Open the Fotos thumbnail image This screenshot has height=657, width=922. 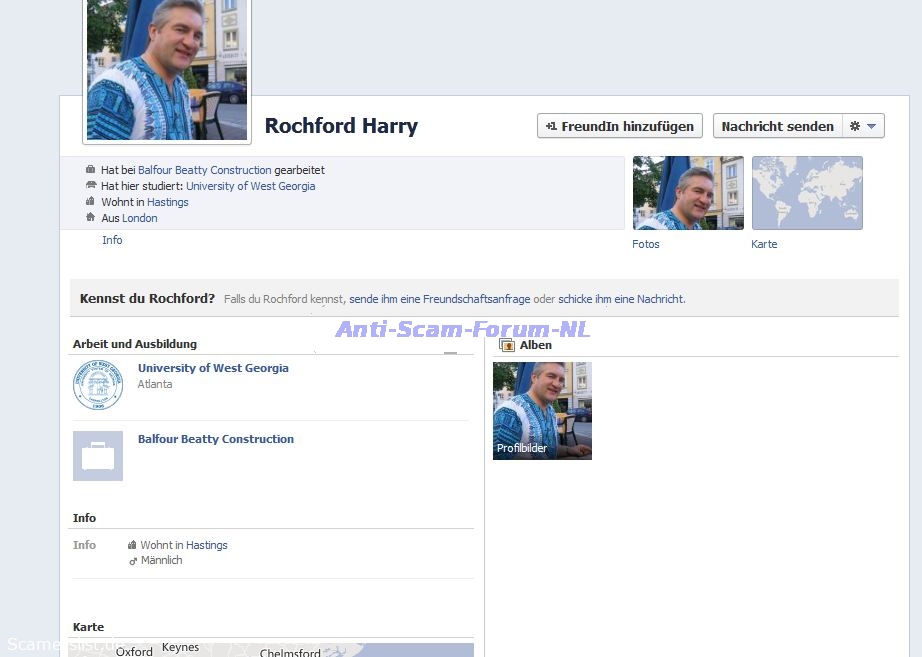click(688, 193)
